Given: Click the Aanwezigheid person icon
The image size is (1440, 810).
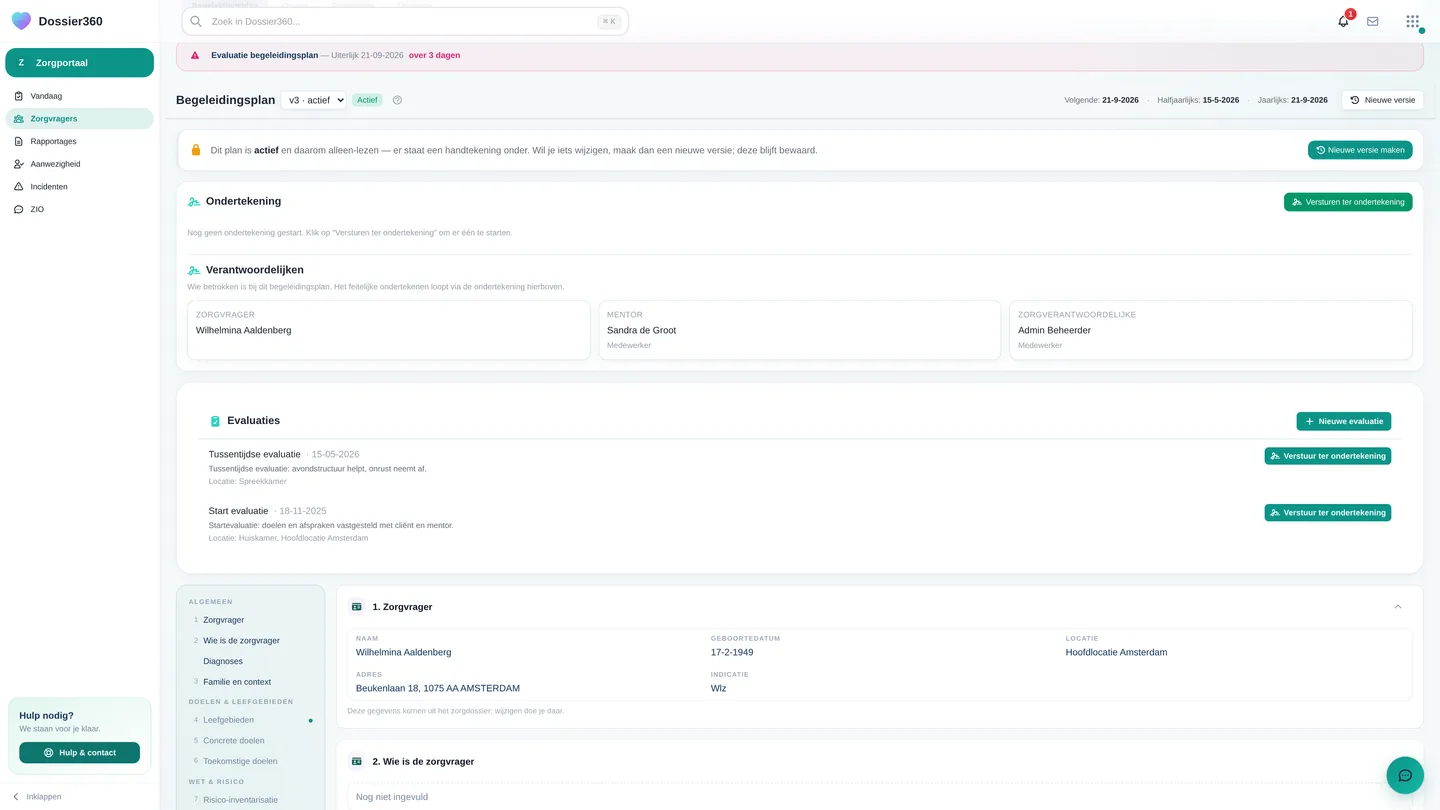Looking at the screenshot, I should (19, 164).
